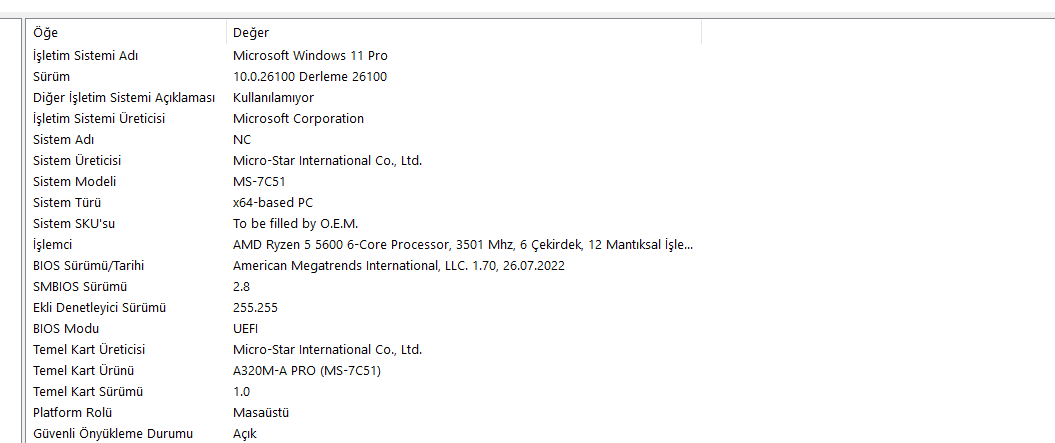1055x443 pixels.
Task: Select the Sistem SKU'su row
Action: [x=73, y=223]
